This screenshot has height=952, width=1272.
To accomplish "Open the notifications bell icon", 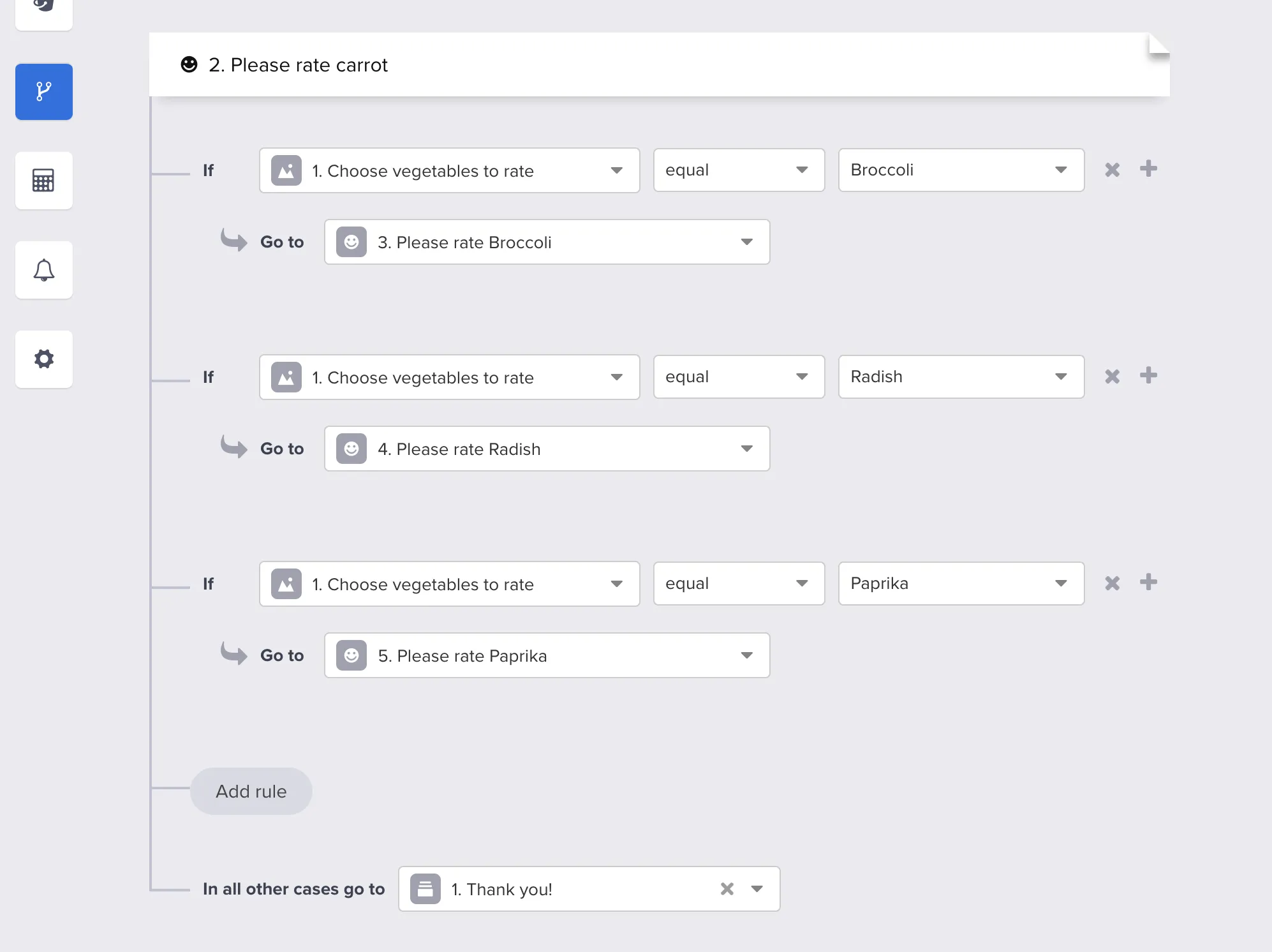I will (x=44, y=270).
